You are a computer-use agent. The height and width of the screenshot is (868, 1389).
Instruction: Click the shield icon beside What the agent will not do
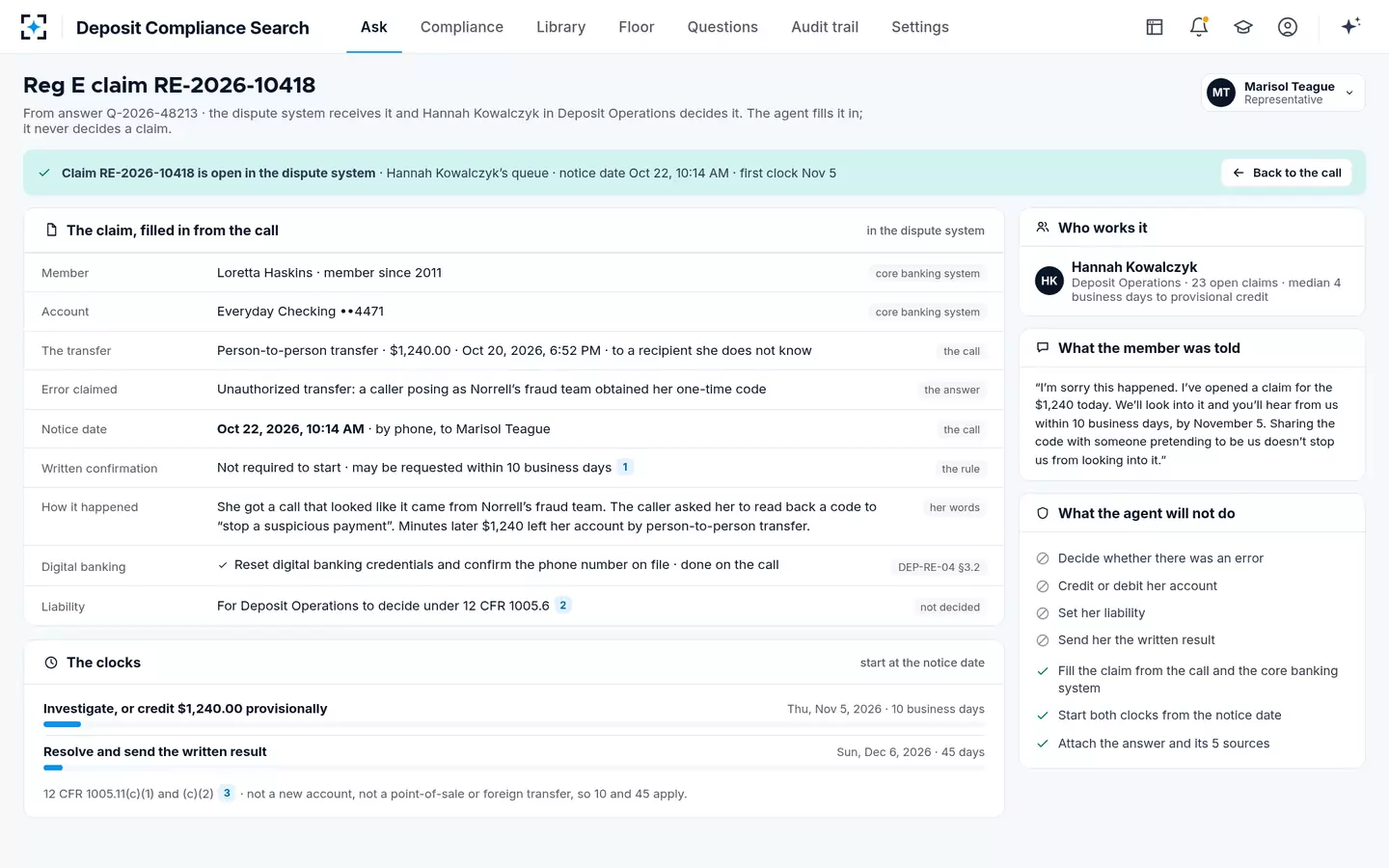(x=1043, y=514)
